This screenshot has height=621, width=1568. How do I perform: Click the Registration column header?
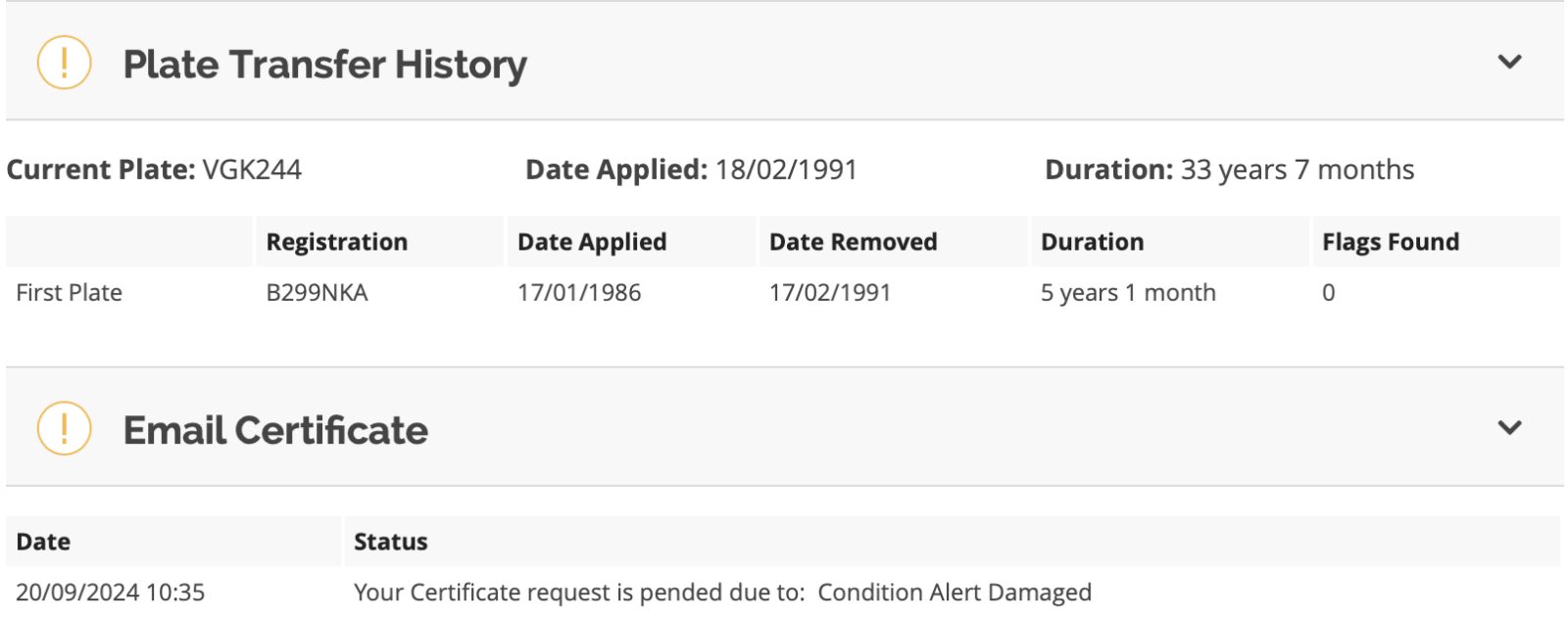coord(337,242)
